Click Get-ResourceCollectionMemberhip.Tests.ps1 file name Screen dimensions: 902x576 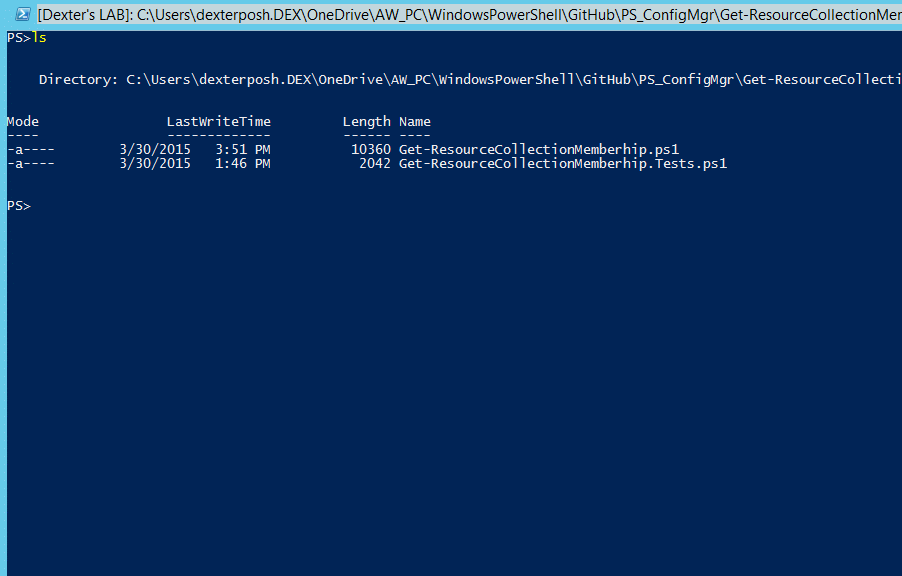coord(563,164)
